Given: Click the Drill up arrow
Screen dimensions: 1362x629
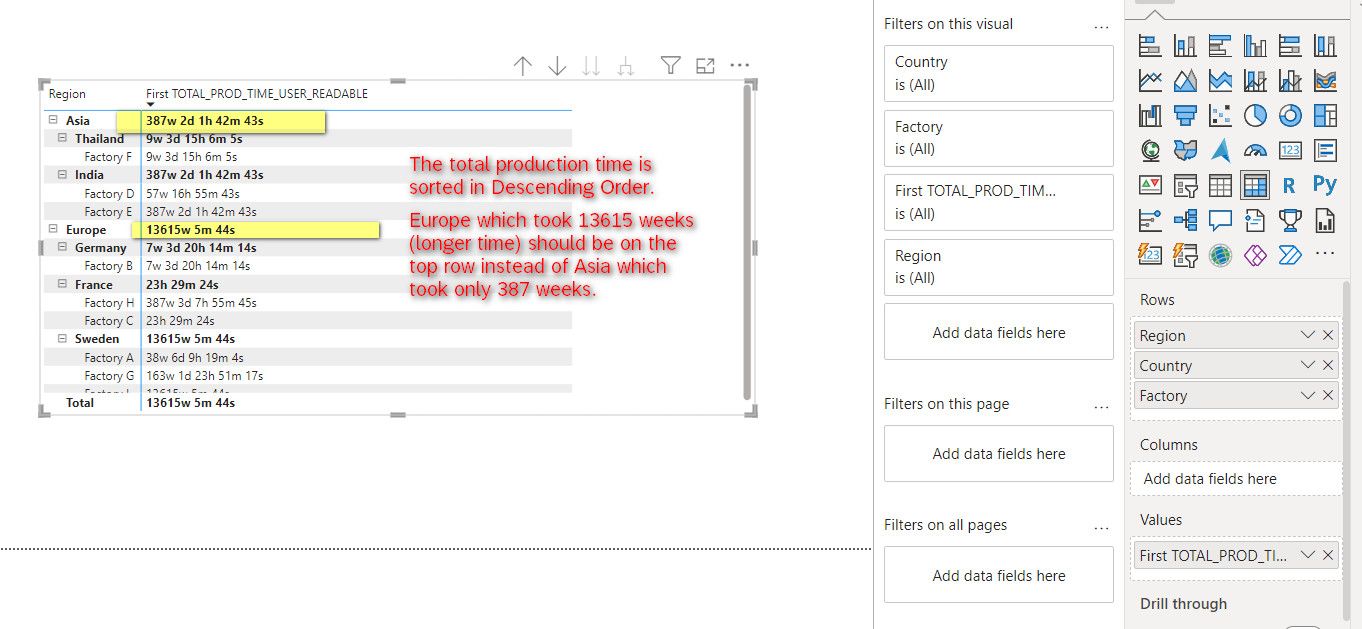Looking at the screenshot, I should 522,66.
